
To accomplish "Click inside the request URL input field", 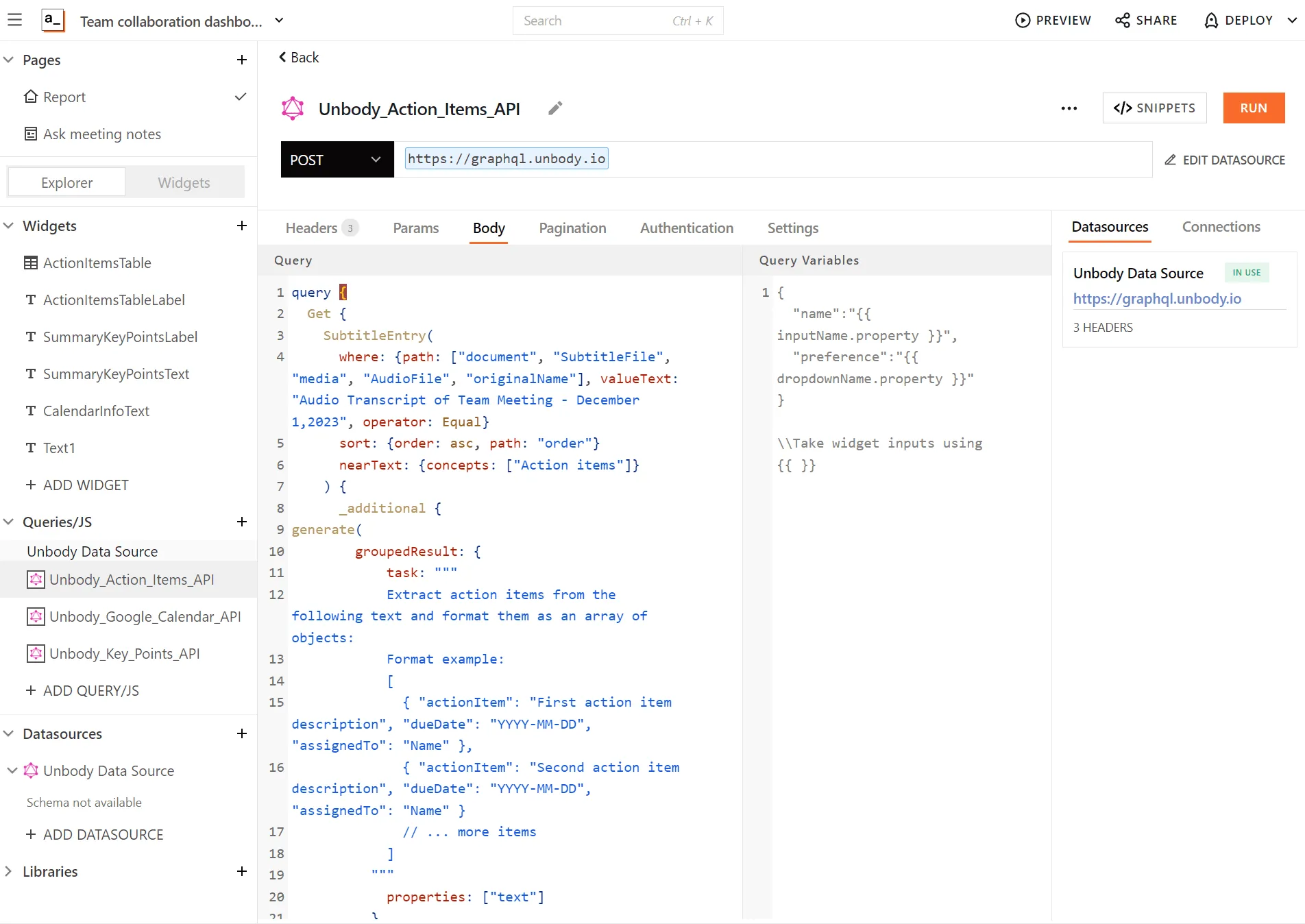I will pyautogui.click(x=506, y=158).
